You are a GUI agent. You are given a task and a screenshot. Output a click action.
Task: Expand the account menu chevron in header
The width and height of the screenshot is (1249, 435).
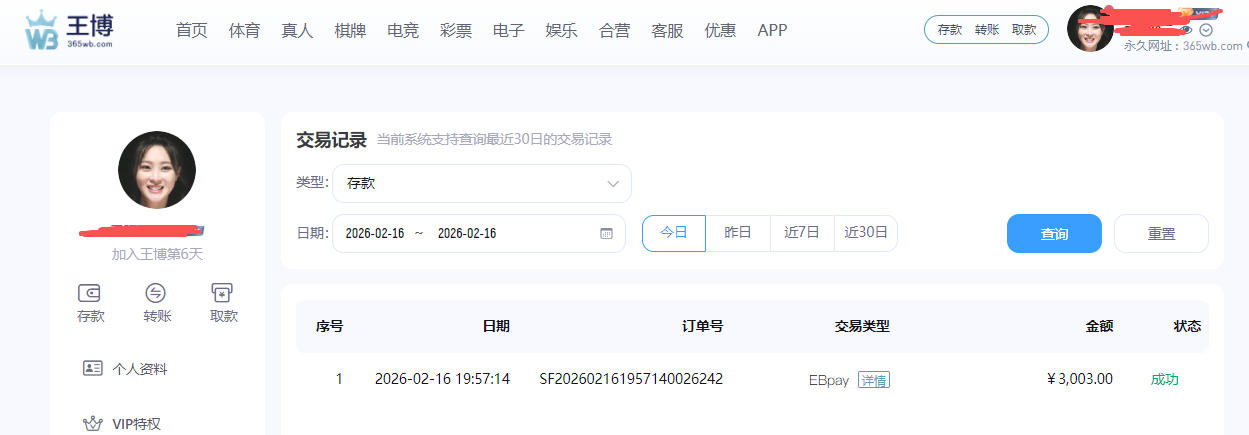coord(1206,30)
